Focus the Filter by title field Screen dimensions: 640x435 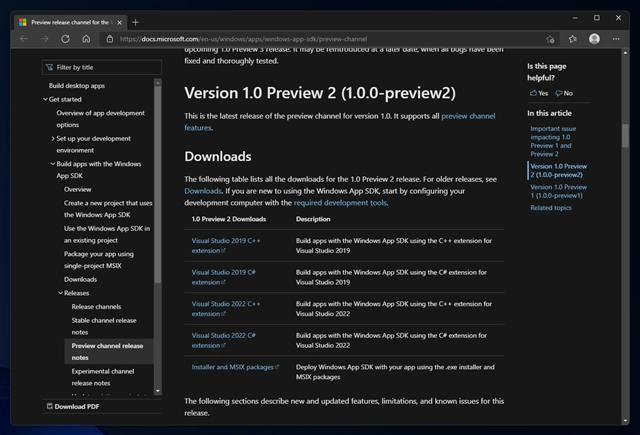click(102, 67)
